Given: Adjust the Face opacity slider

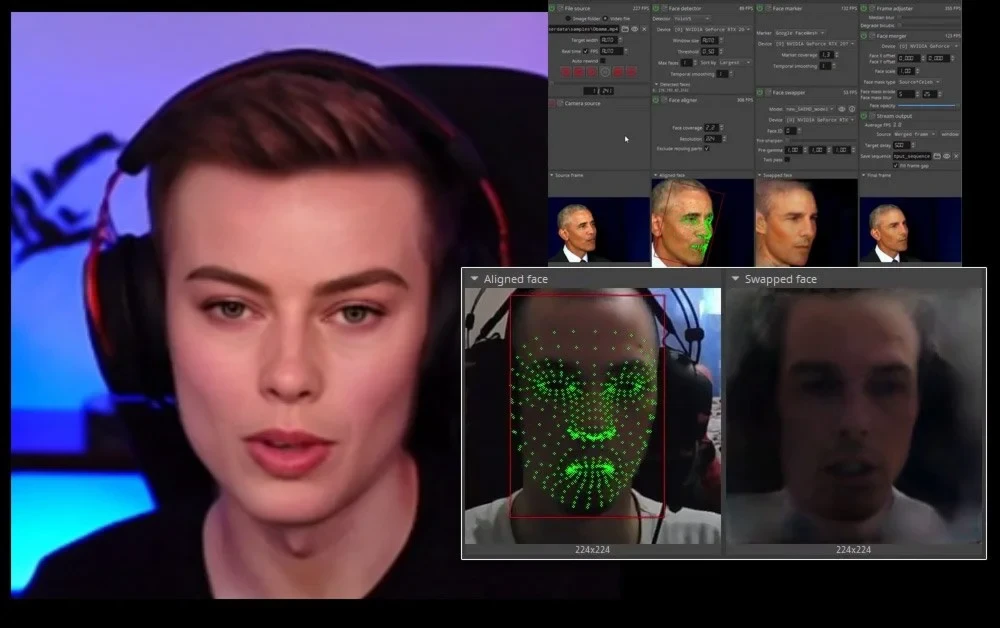Looking at the screenshot, I should (927, 105).
